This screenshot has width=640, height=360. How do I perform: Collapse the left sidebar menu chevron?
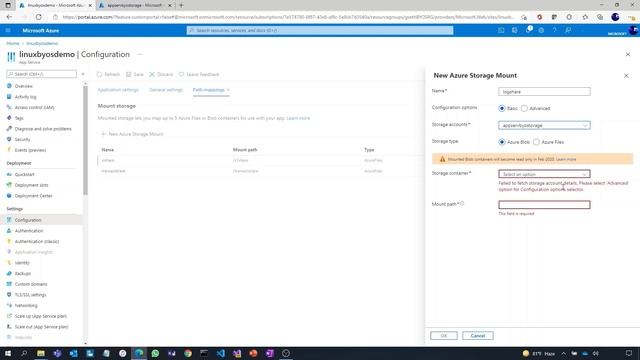[x=83, y=74]
